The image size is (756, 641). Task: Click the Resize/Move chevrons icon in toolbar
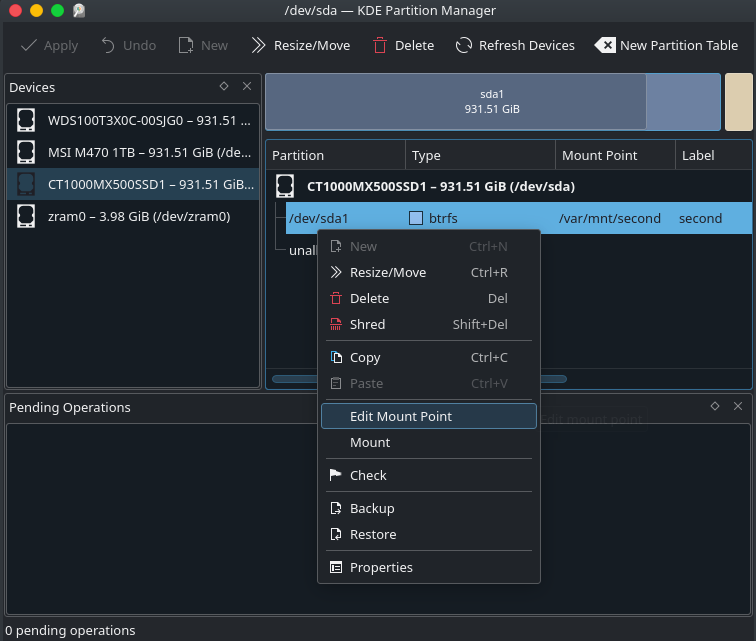[x=258, y=45]
